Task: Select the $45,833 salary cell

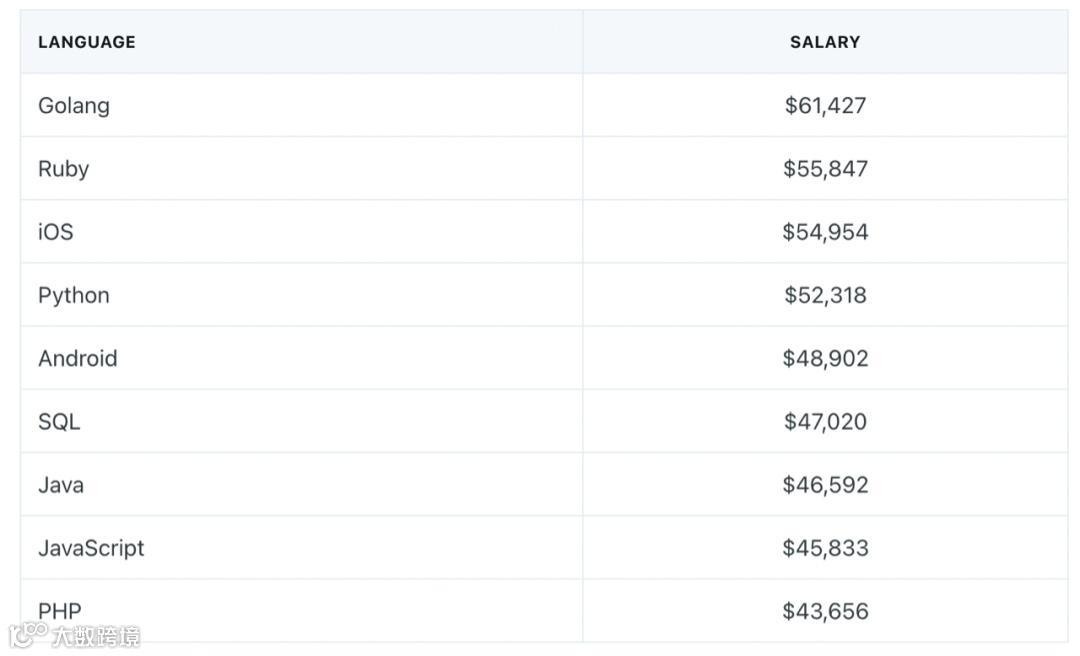Action: (825, 549)
